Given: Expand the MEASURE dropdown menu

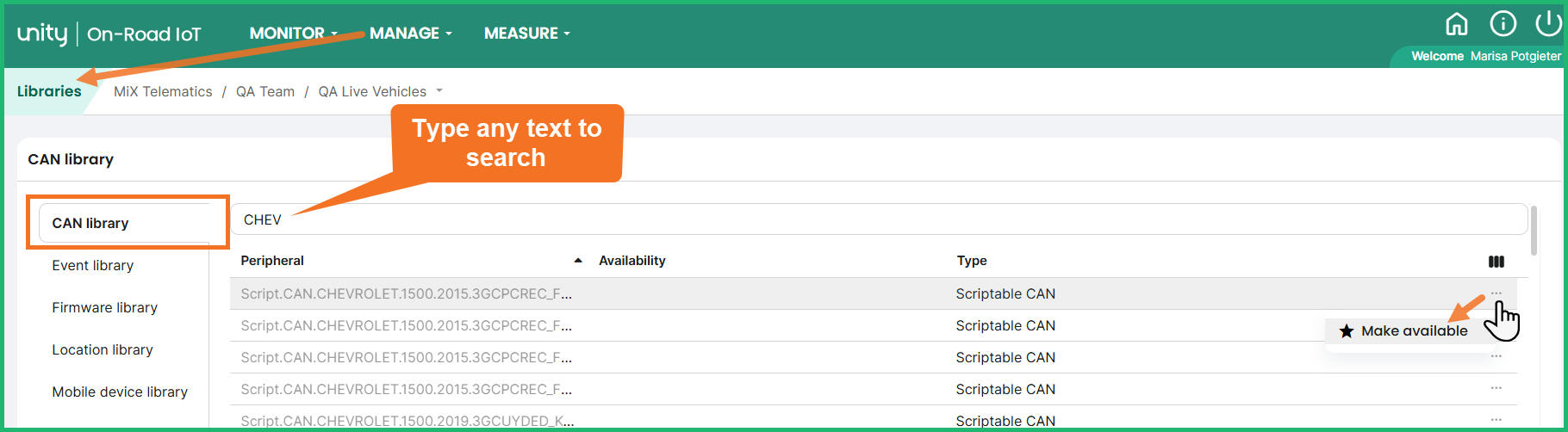Looking at the screenshot, I should (527, 33).
